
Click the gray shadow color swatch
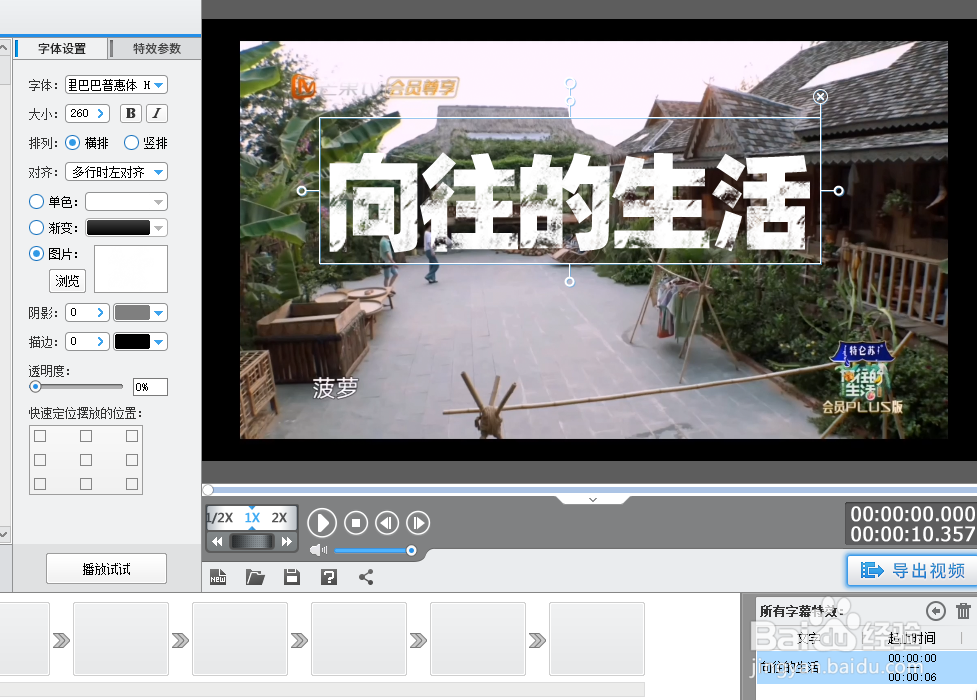tap(132, 313)
